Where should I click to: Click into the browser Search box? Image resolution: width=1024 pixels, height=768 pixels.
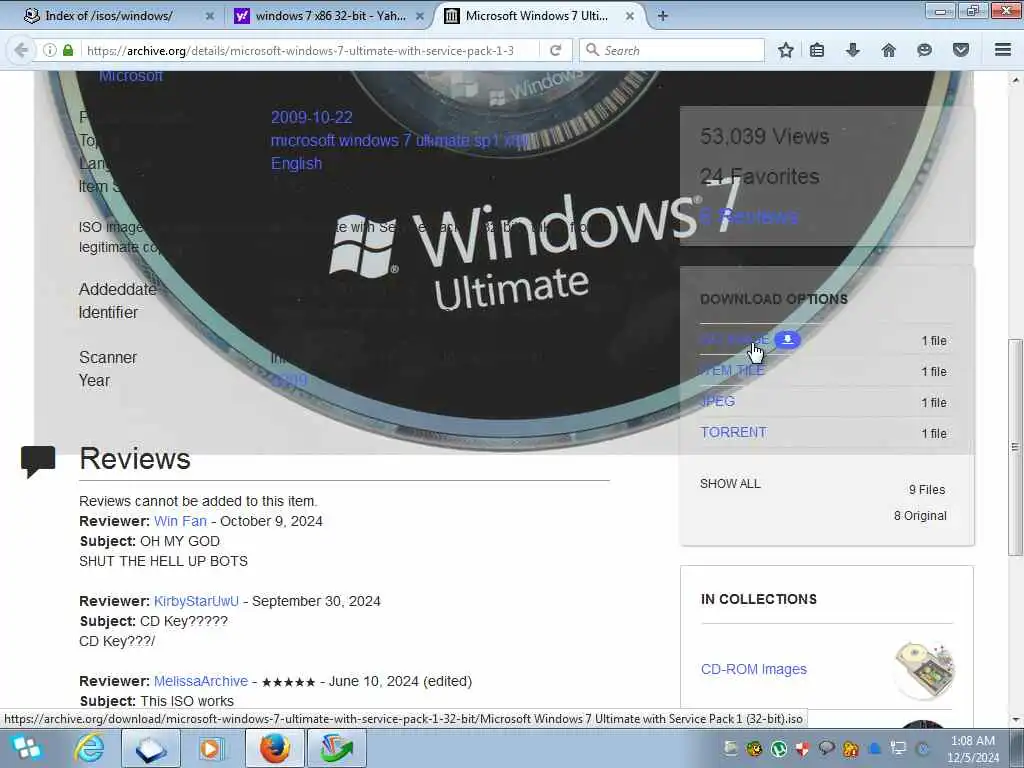pyautogui.click(x=673, y=50)
